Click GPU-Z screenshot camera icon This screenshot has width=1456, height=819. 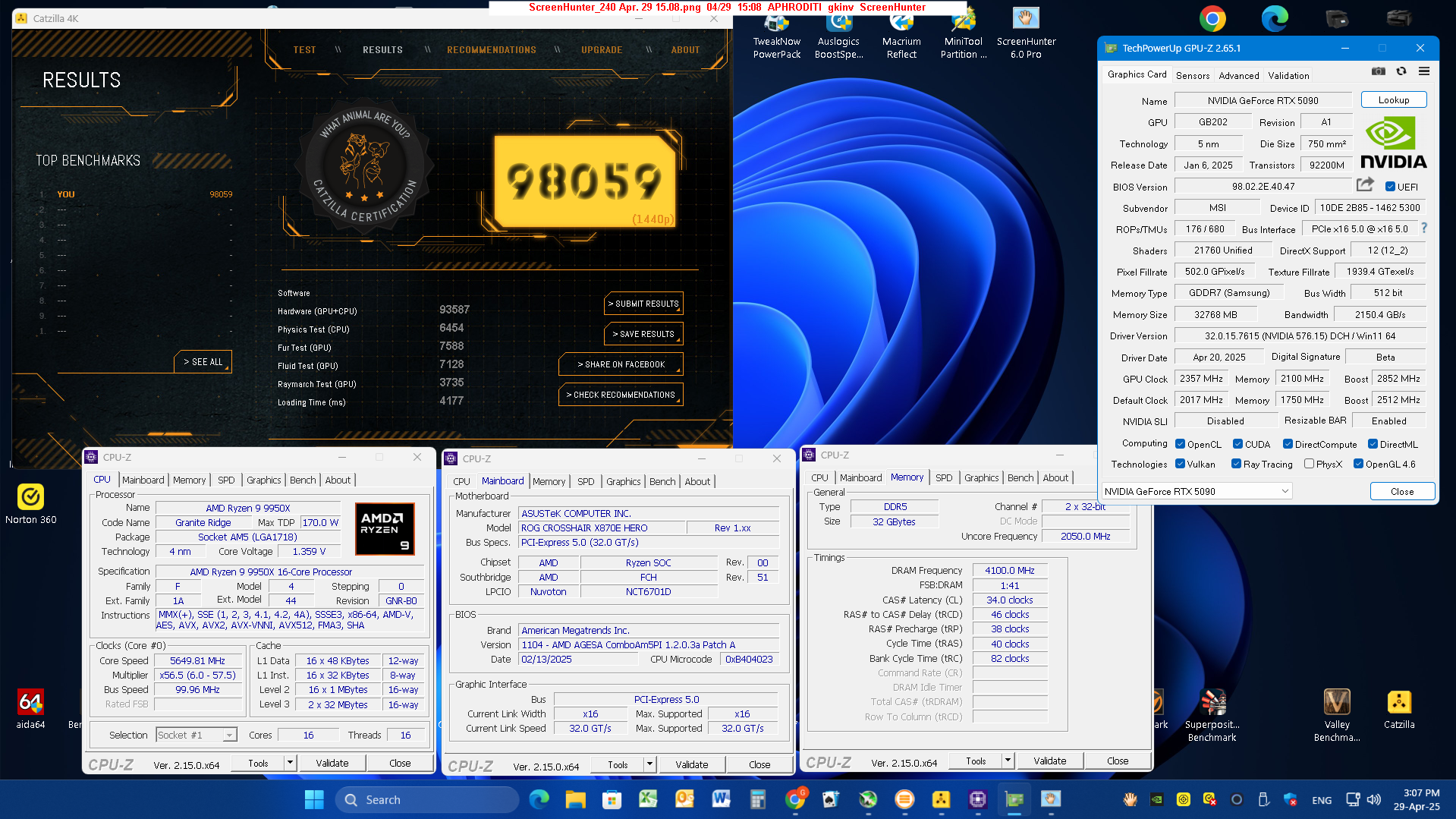tap(1379, 71)
